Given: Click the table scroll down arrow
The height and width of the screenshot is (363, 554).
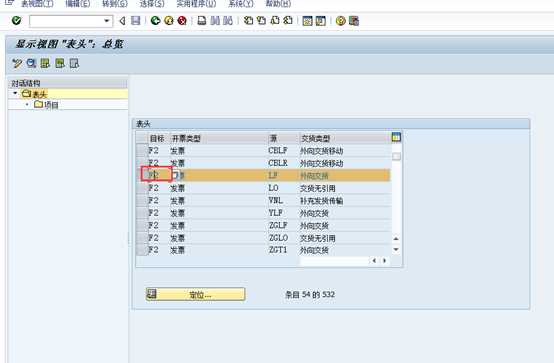Looking at the screenshot, I should click(396, 249).
